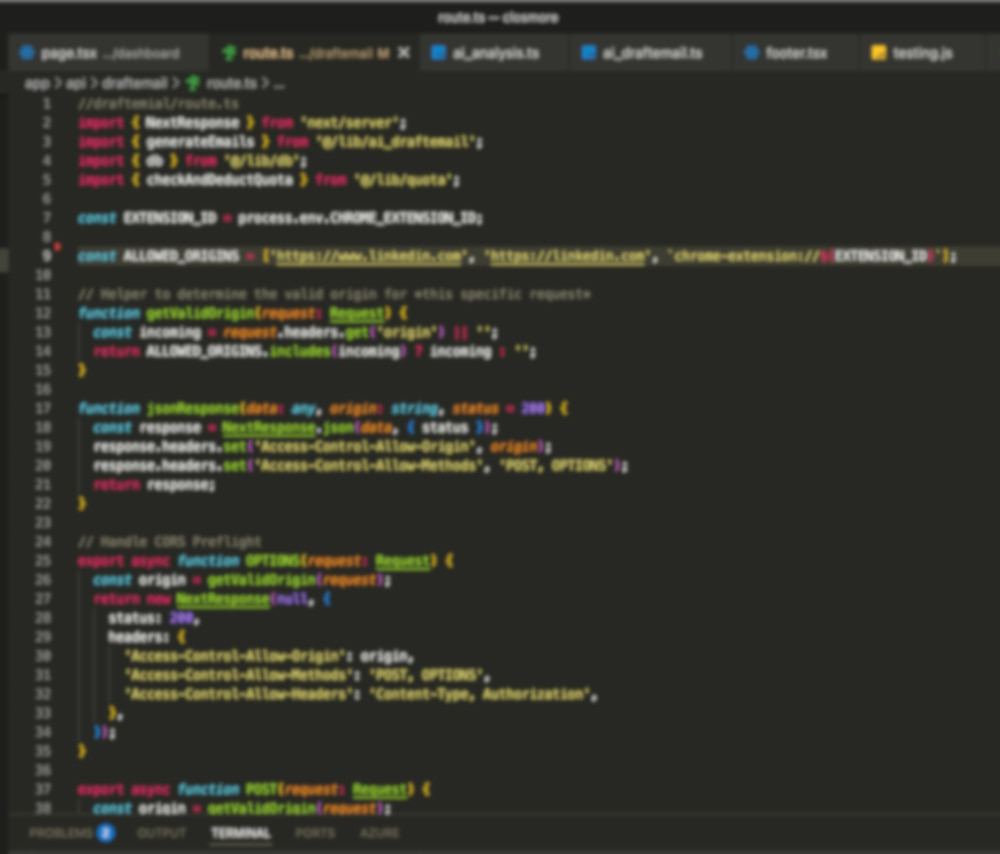
Task: Click the testing.js tab file icon
Action: point(878,53)
